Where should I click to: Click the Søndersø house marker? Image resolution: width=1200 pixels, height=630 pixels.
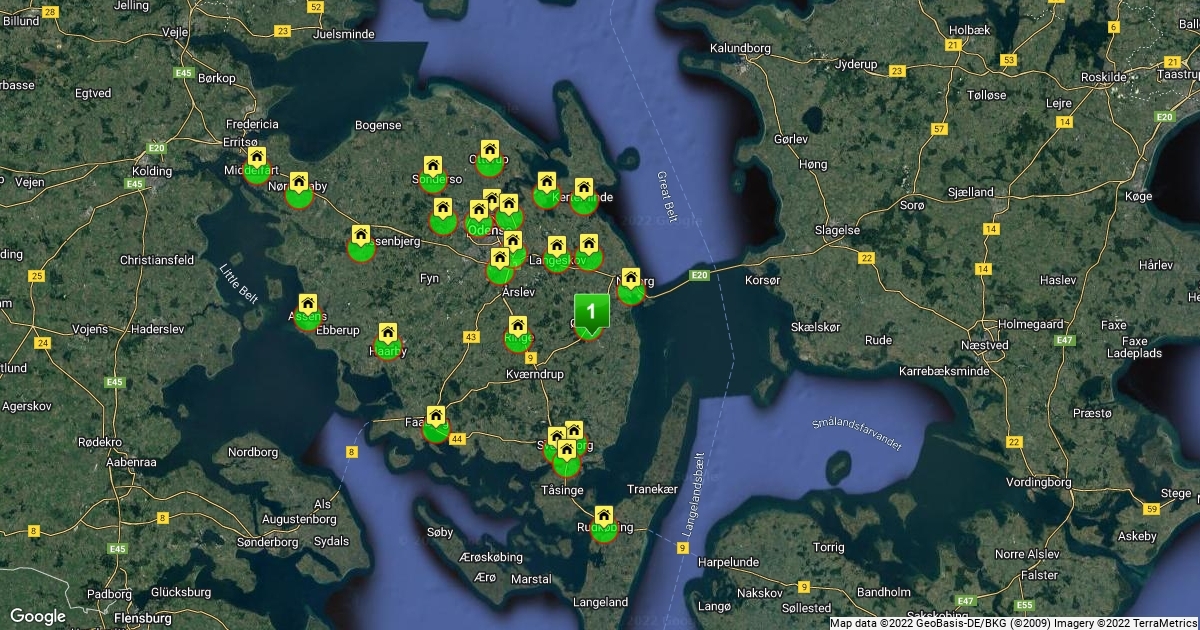click(x=433, y=168)
